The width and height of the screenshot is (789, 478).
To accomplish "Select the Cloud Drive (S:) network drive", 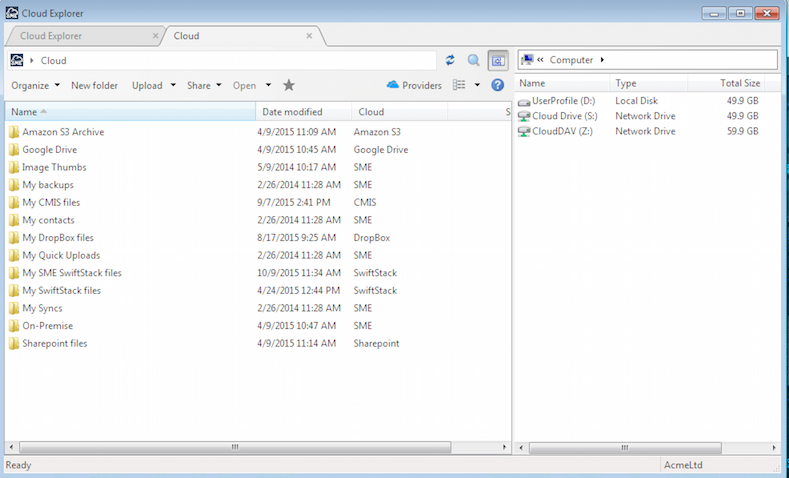I will (563, 116).
